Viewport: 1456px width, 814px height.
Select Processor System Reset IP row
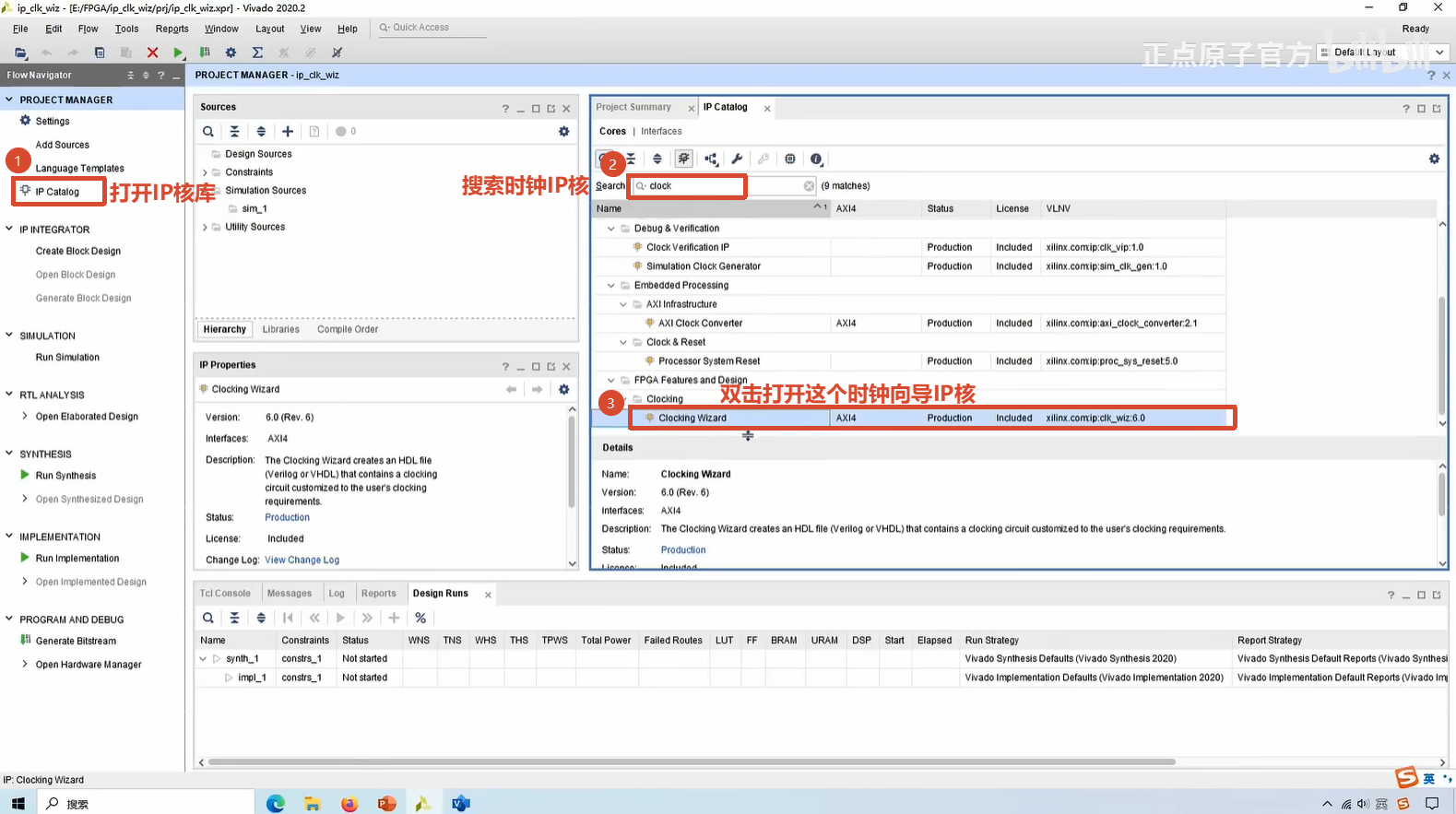908,361
